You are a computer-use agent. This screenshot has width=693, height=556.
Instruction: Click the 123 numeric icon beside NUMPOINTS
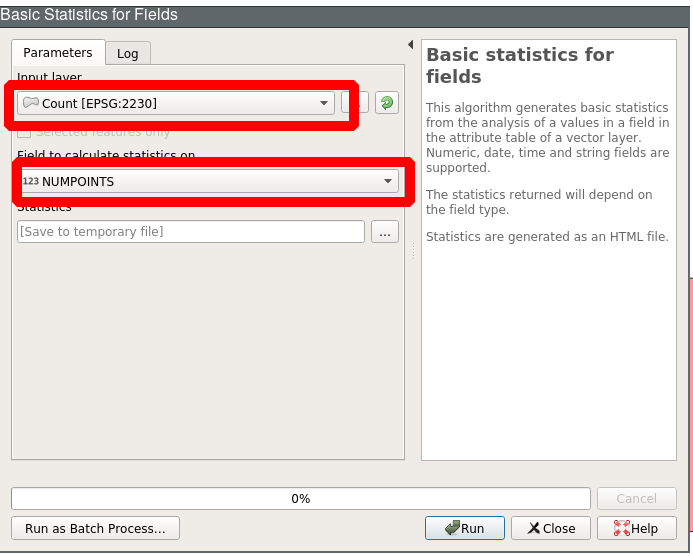pyautogui.click(x=30, y=181)
